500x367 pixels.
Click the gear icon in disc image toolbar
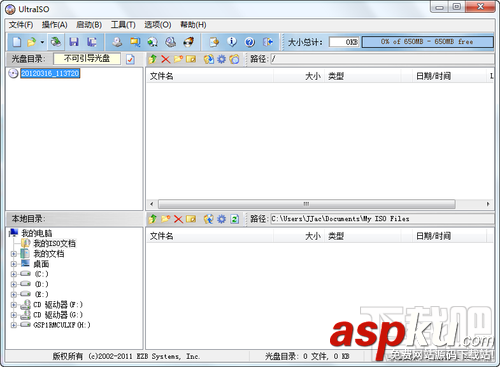(x=221, y=59)
